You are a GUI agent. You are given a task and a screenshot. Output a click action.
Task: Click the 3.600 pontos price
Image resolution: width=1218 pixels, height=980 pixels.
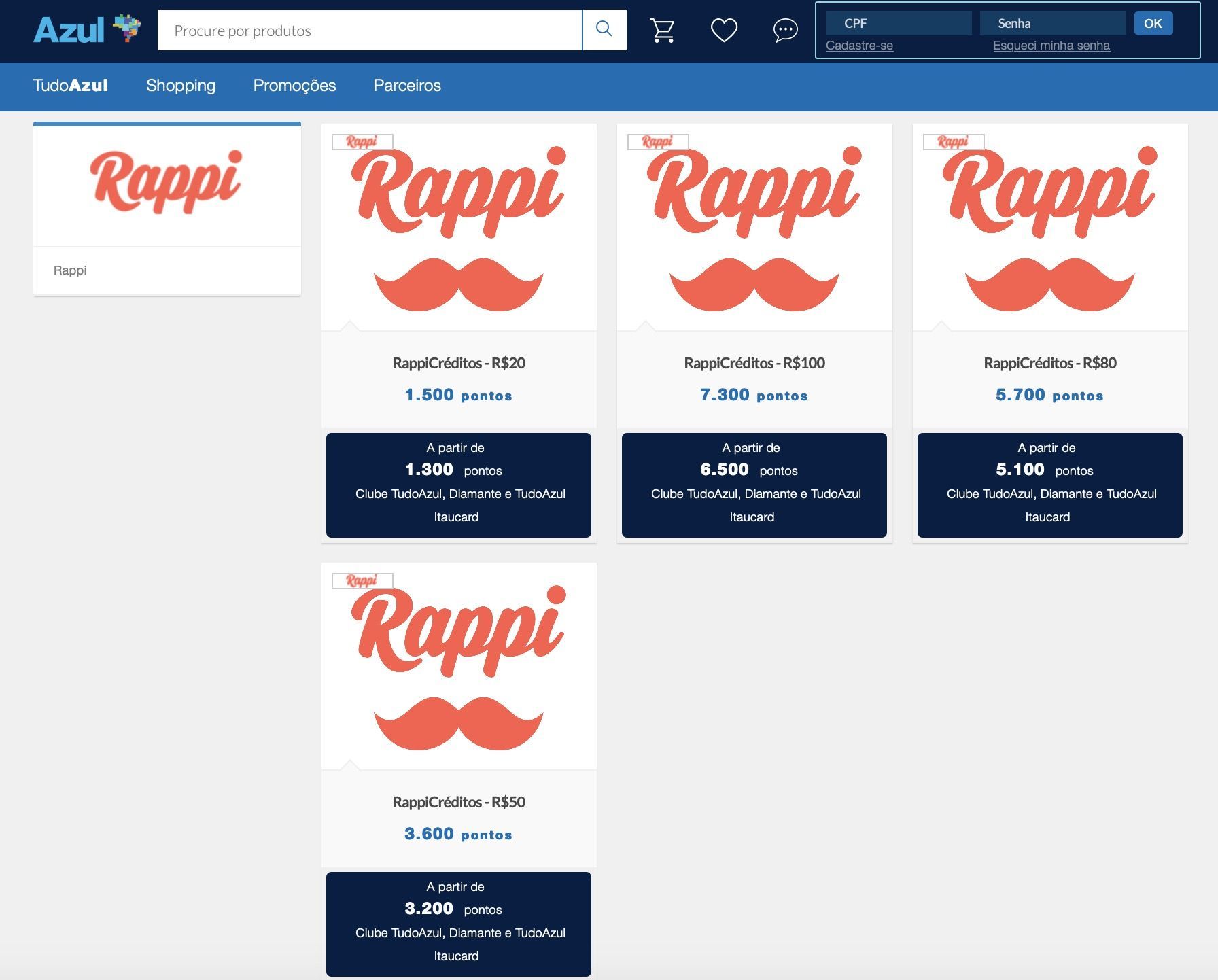coord(459,834)
